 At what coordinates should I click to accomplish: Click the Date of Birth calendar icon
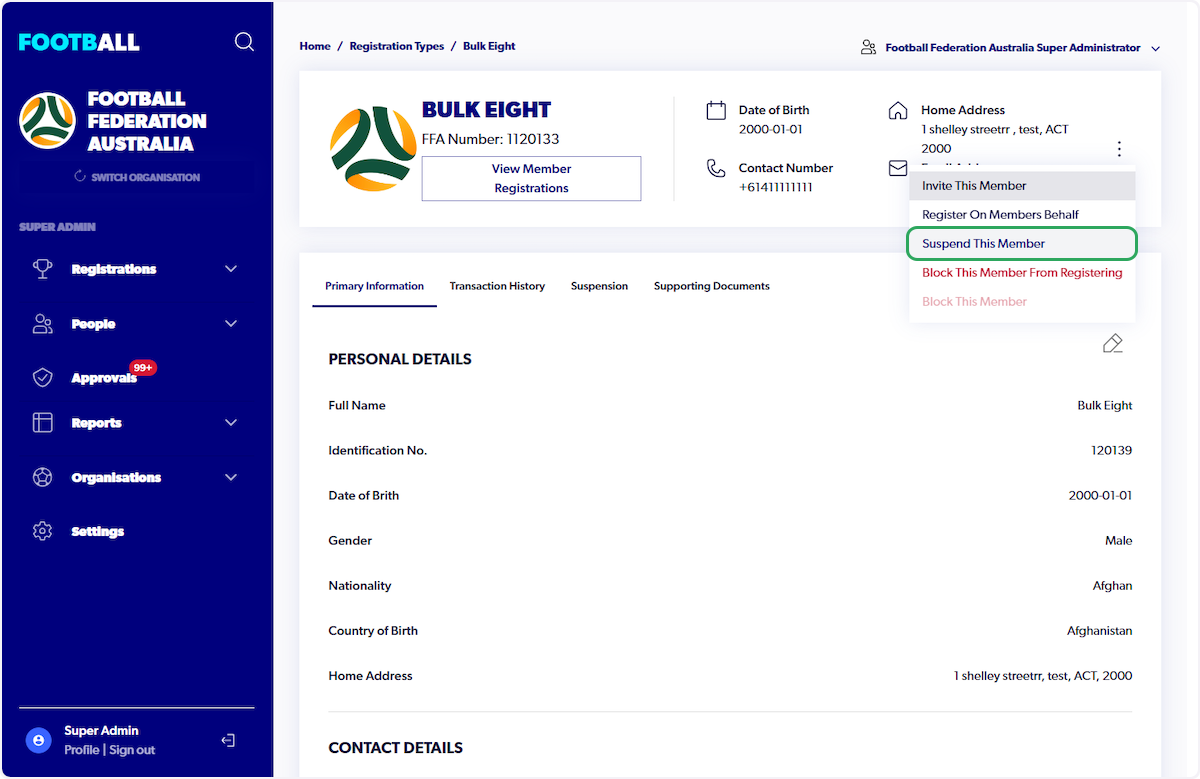(716, 110)
